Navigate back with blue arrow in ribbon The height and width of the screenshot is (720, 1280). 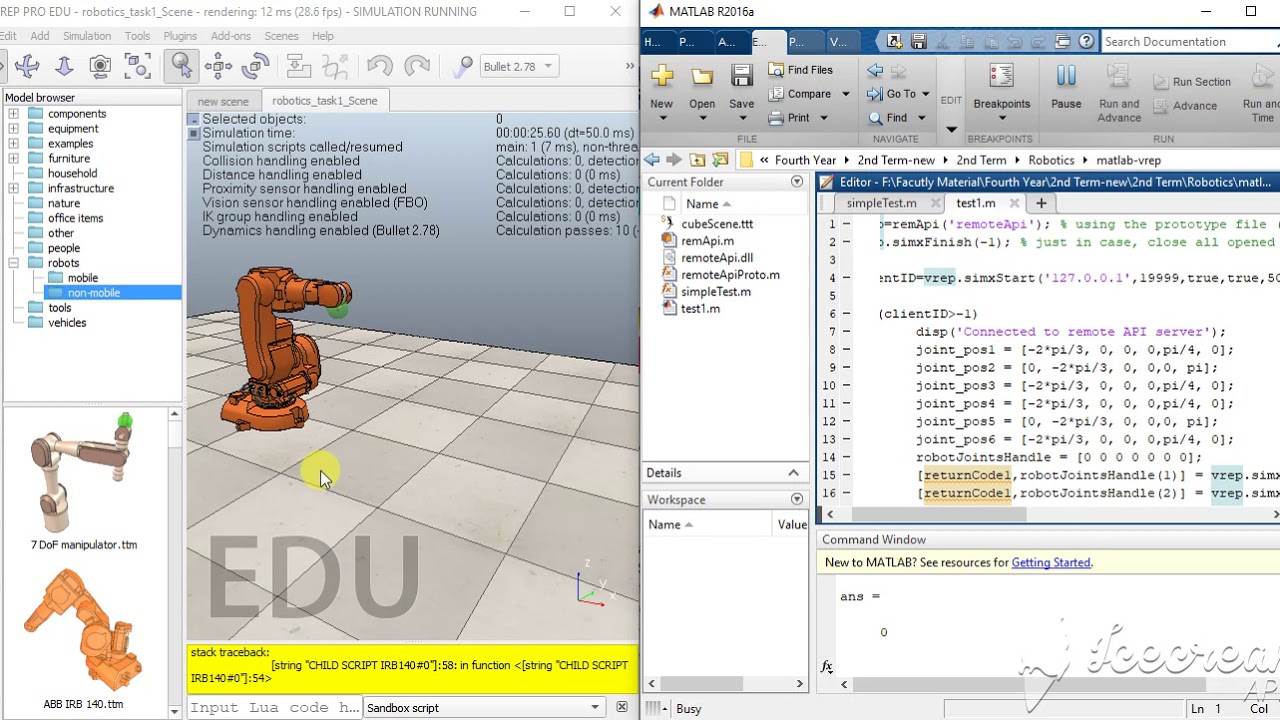(875, 70)
